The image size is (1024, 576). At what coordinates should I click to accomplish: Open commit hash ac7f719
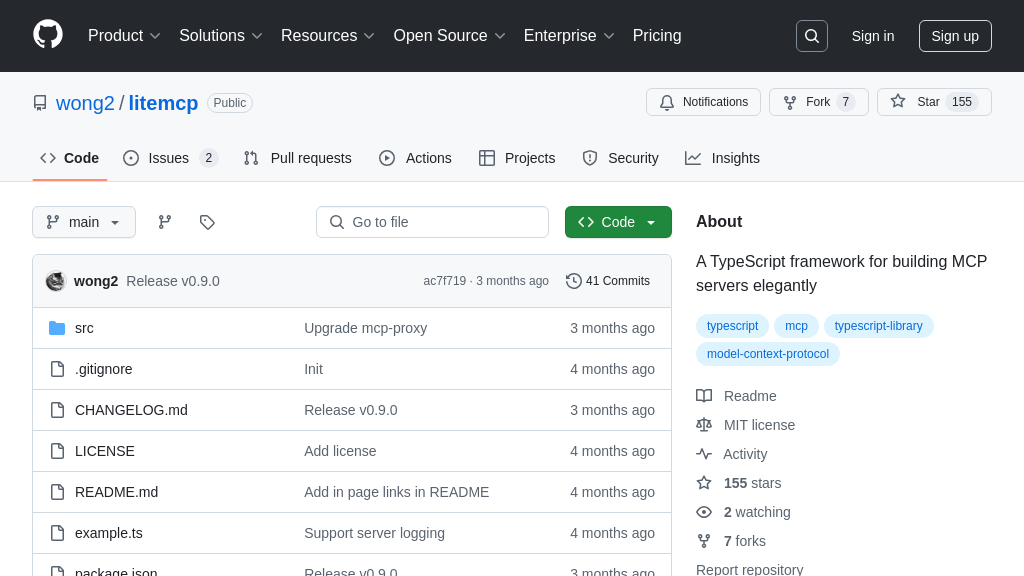[445, 281]
